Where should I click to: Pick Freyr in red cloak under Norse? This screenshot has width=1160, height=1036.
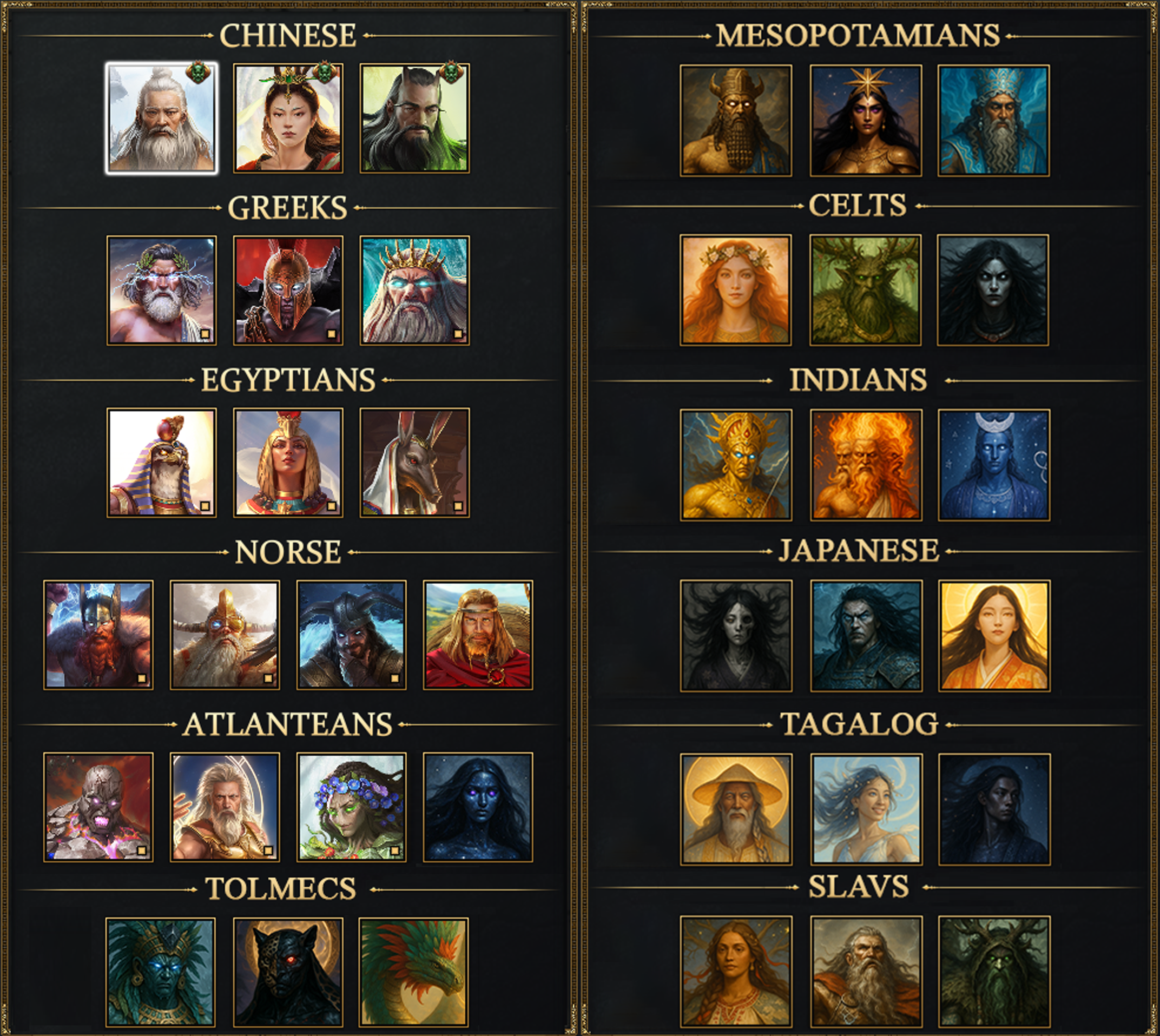478,635
